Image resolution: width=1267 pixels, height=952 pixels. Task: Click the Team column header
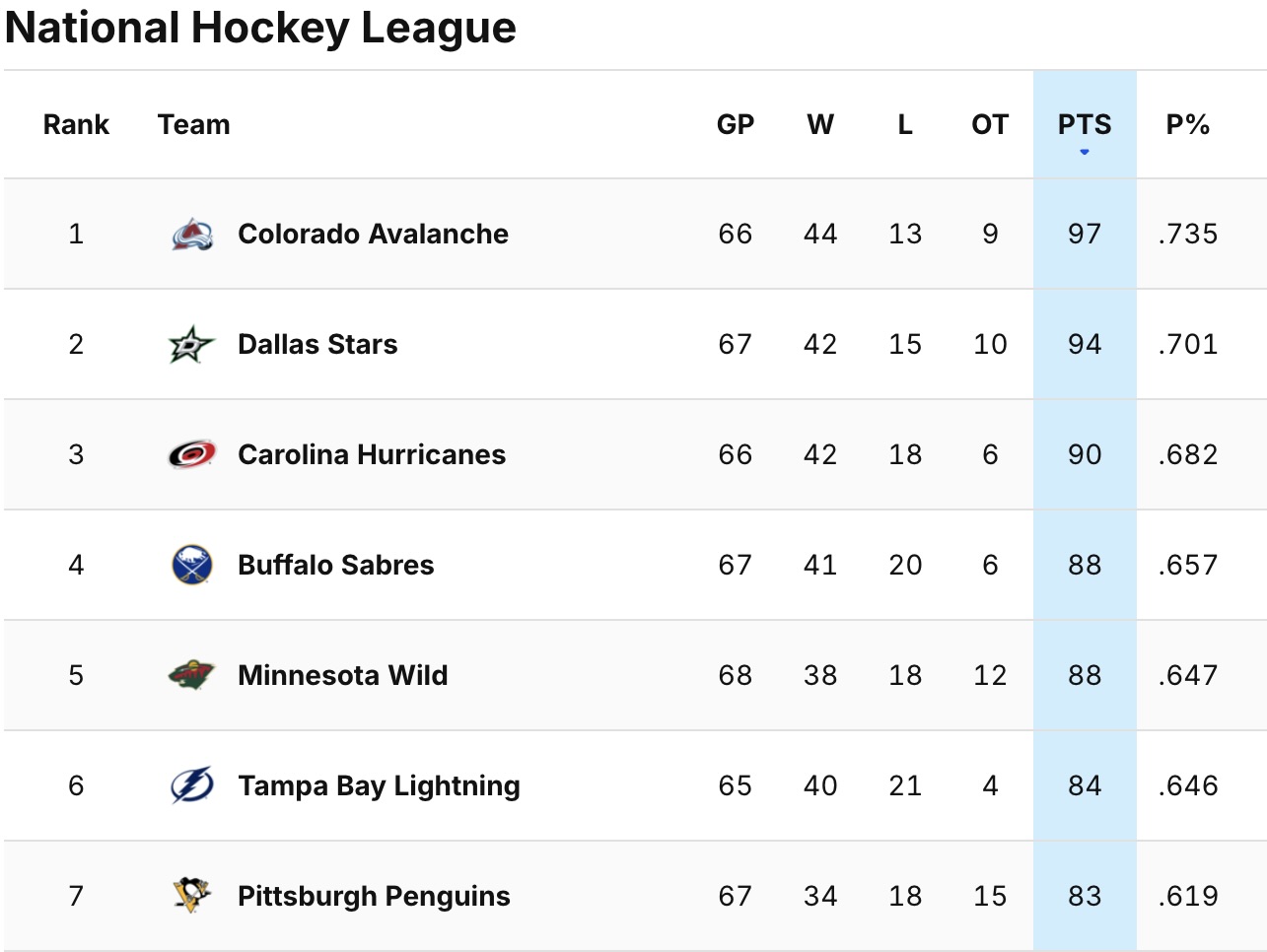click(193, 125)
